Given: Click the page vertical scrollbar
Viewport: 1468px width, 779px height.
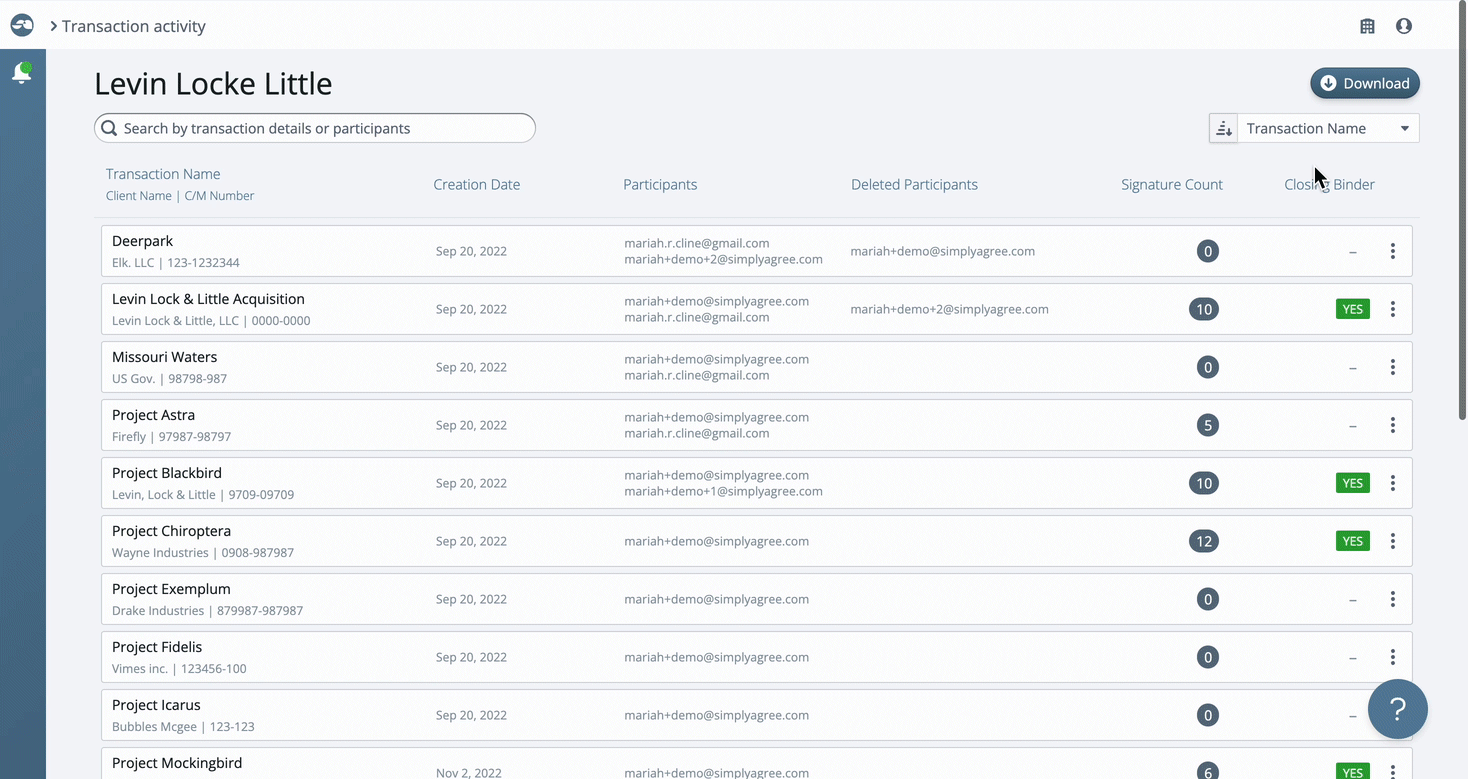Looking at the screenshot, I should 1462,210.
